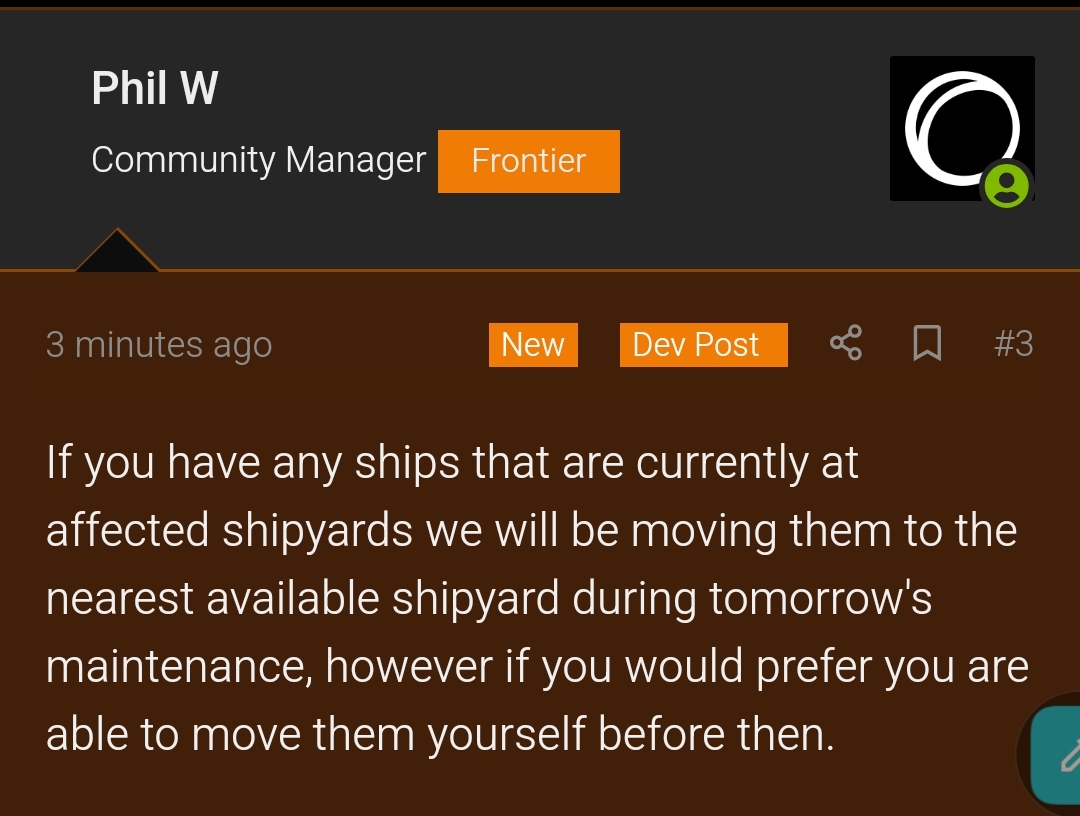Click the triangular post pointer arrow
Viewport: 1080px width, 816px height.
[117, 251]
